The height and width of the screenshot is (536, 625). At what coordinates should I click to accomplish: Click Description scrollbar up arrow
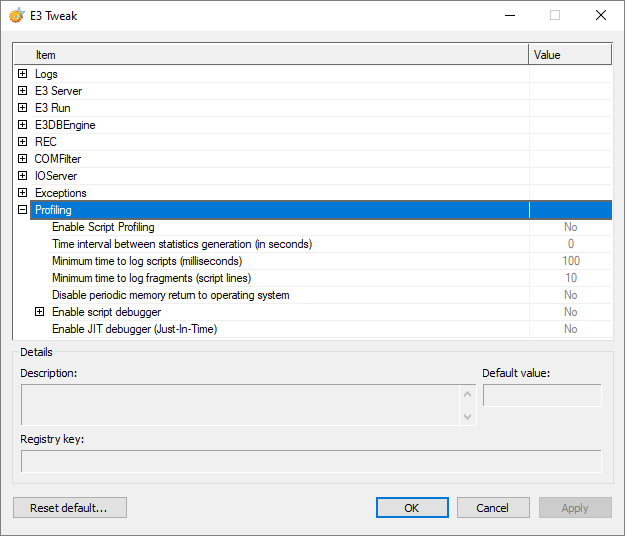click(468, 395)
